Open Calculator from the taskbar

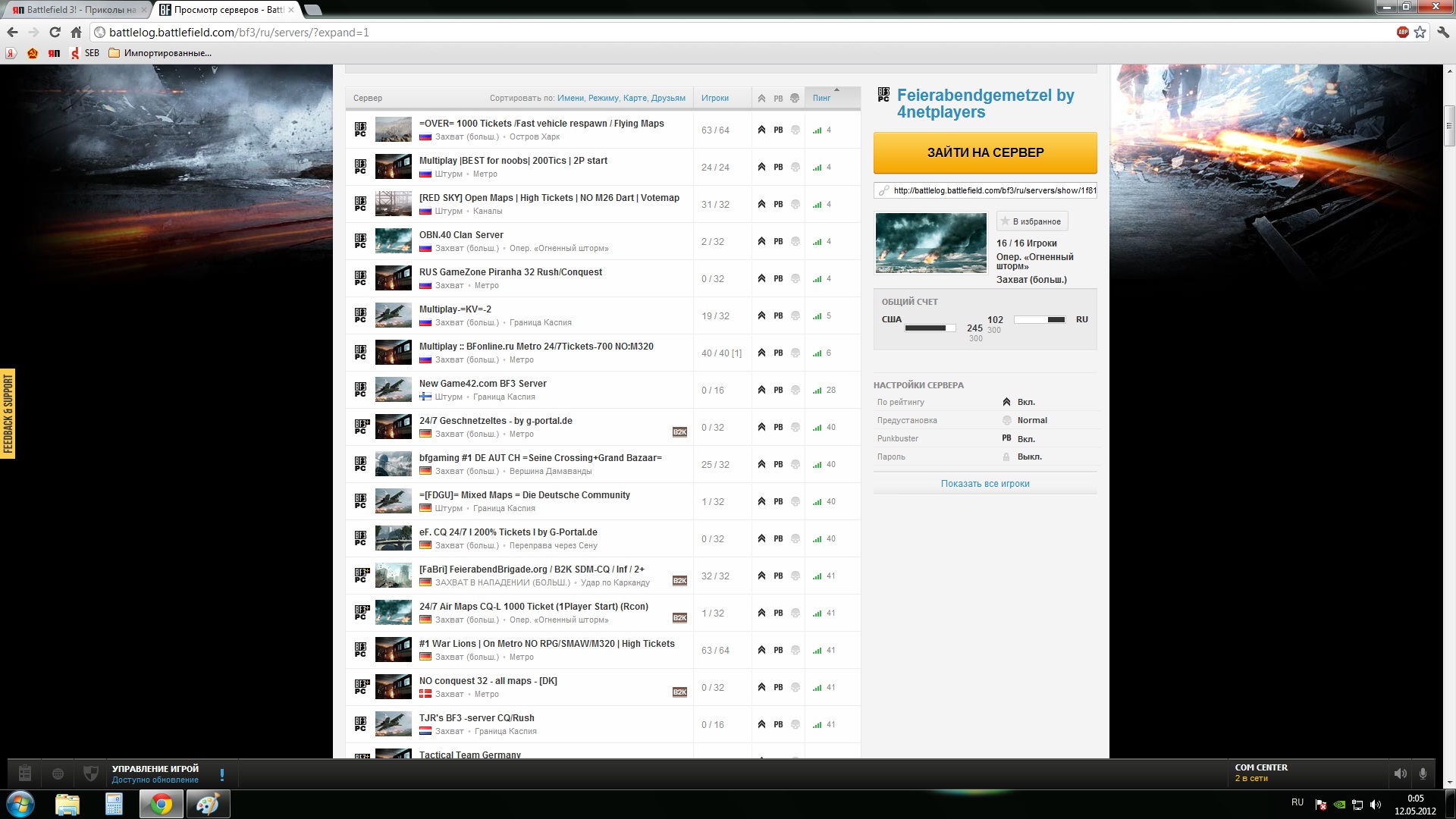(114, 804)
